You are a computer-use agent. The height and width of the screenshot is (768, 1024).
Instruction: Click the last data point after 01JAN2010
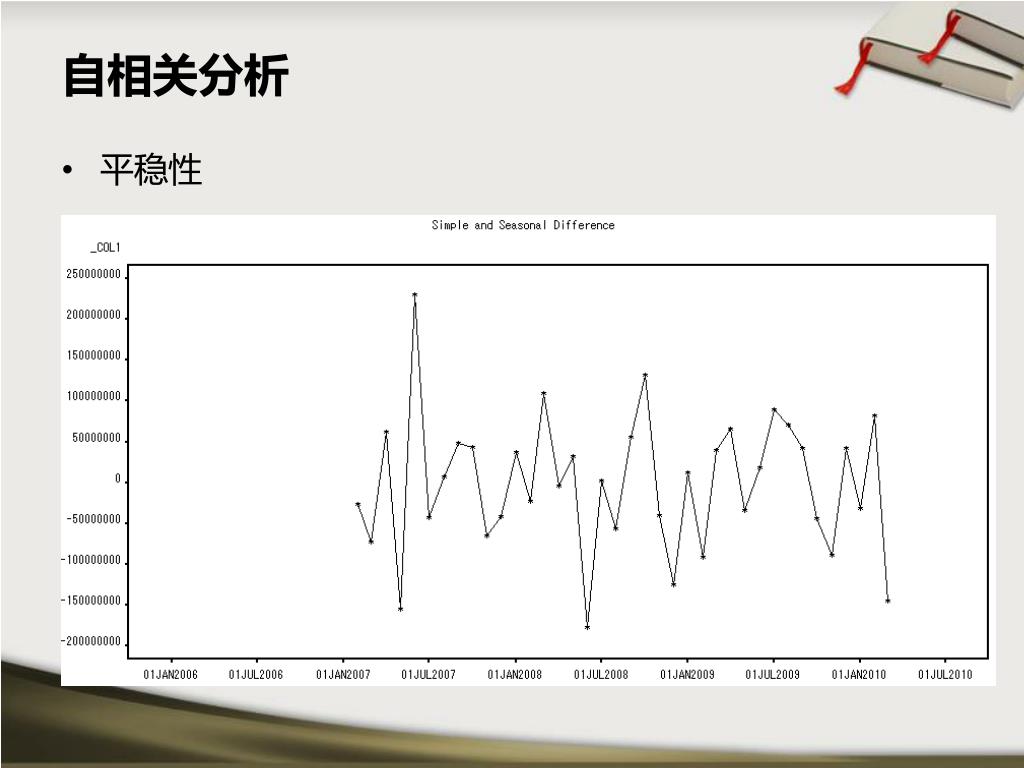[888, 600]
